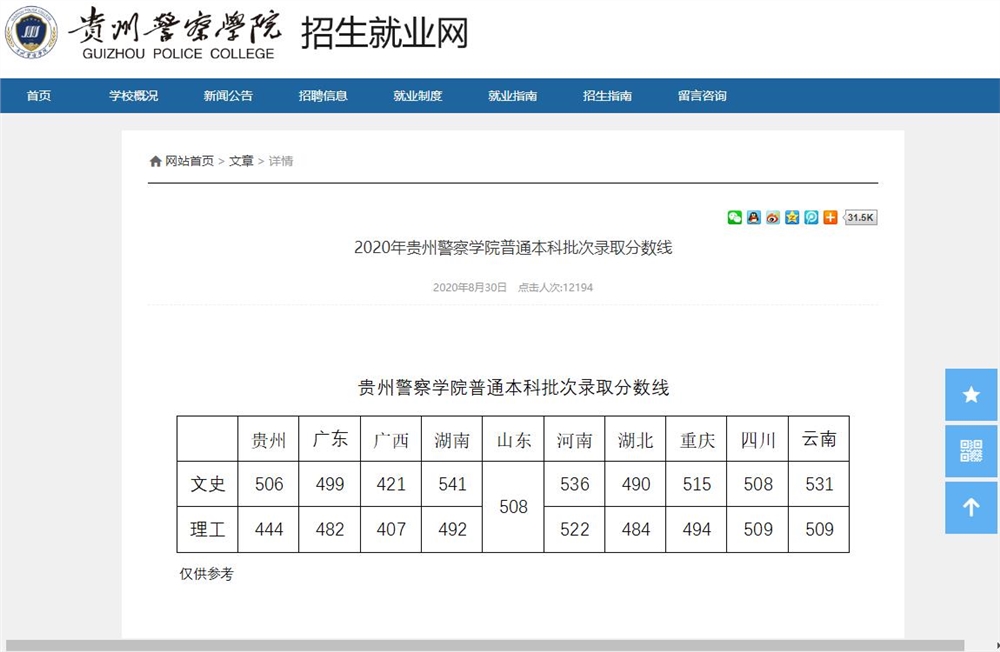Click the 广东 column header
Viewport: 1000px width, 652px height.
tap(330, 440)
